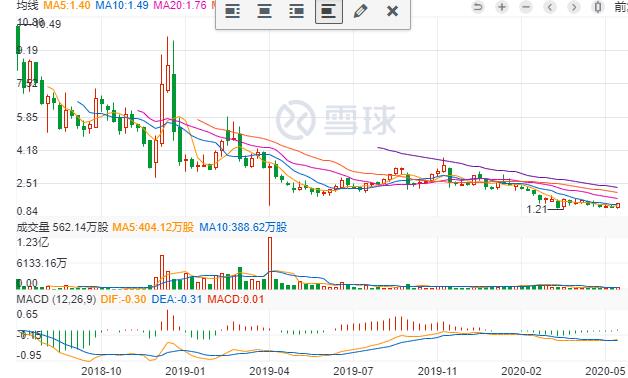This screenshot has width=628, height=378.
Task: Click the 2019-11 date axis label
Action: [437, 371]
